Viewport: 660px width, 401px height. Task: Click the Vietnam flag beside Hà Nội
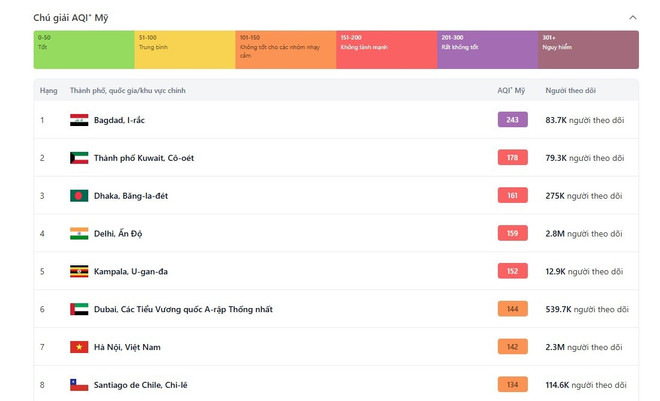tap(79, 347)
